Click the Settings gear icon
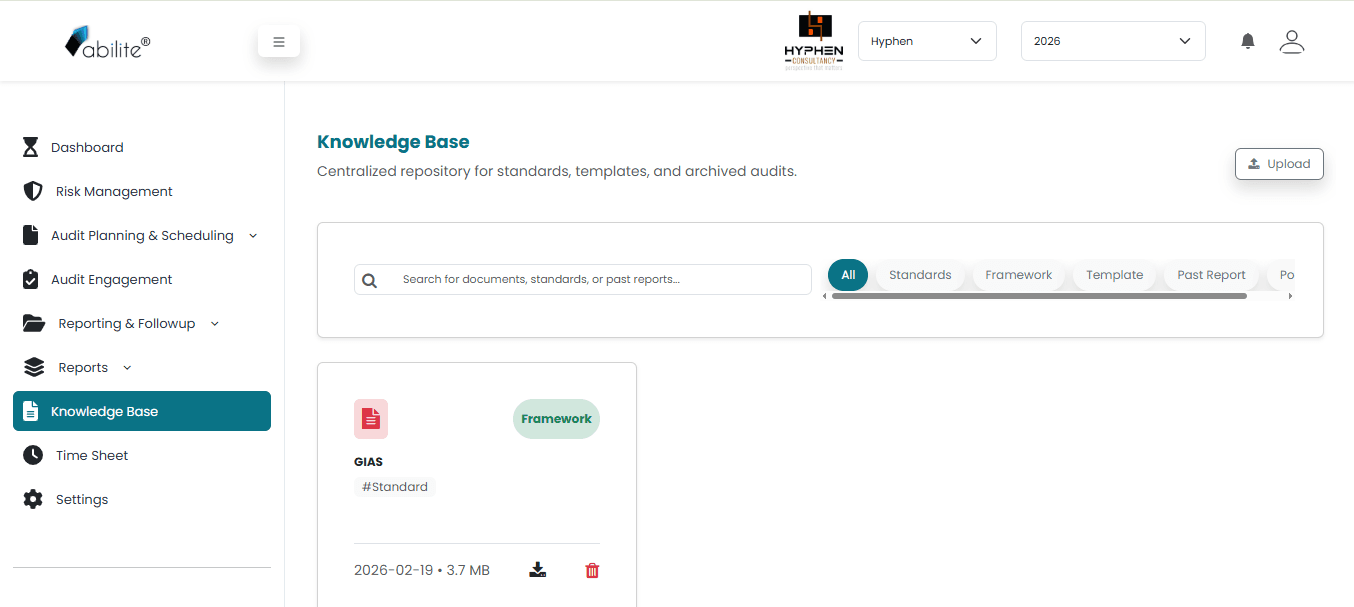Image resolution: width=1354 pixels, height=607 pixels. [33, 499]
